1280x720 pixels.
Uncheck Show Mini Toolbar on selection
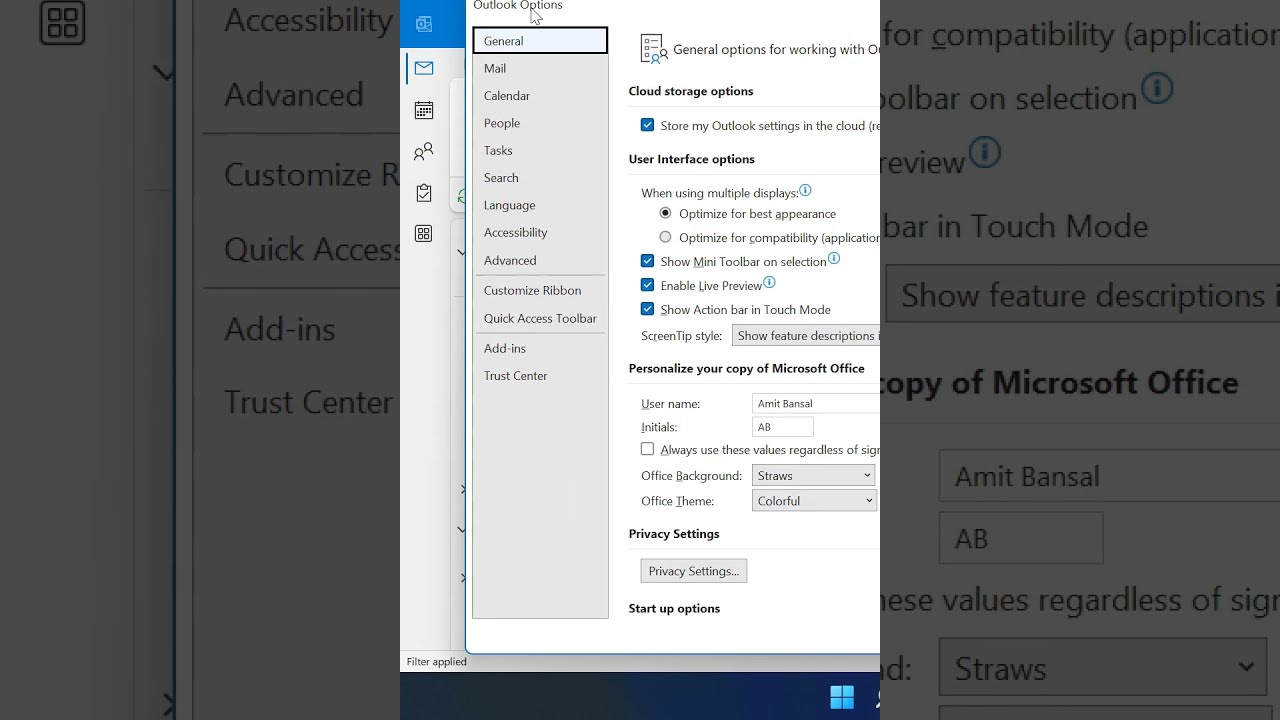[647, 261]
